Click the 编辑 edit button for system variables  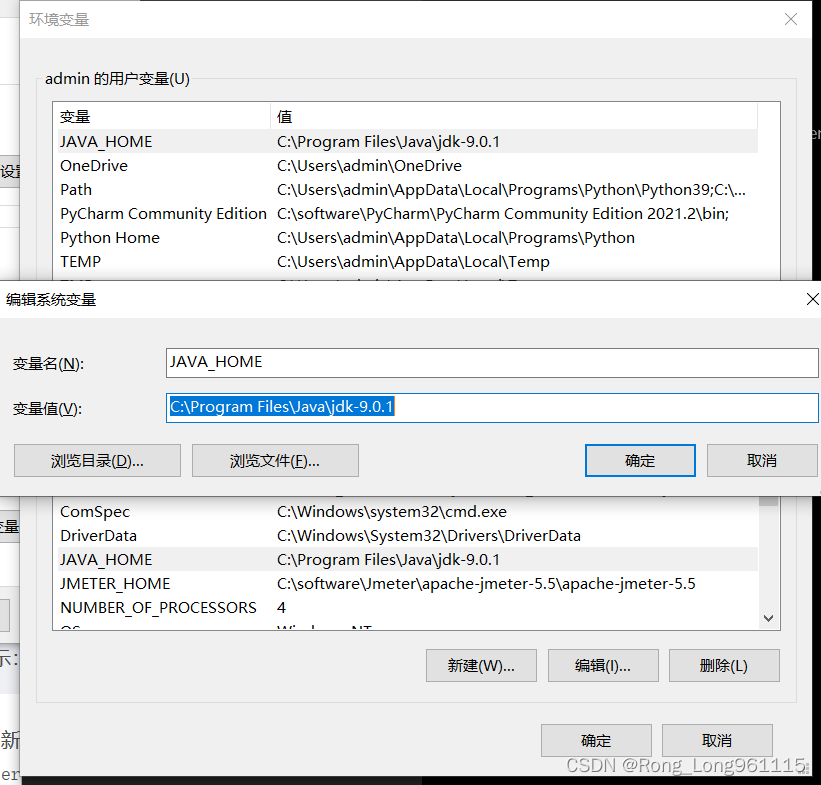(x=603, y=665)
